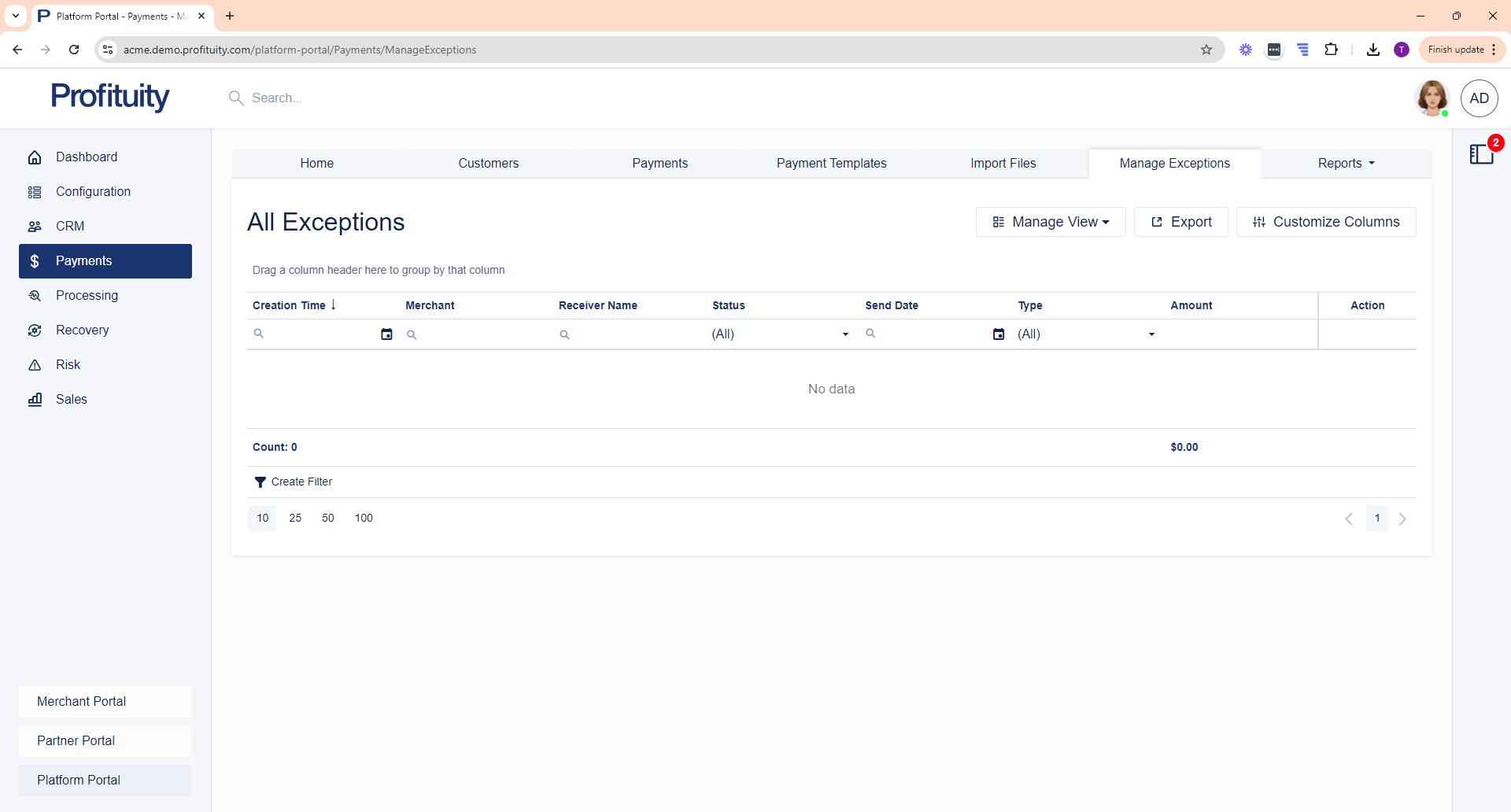Viewport: 1511px width, 812px height.
Task: Sort by Creation Time column header
Action: [289, 305]
